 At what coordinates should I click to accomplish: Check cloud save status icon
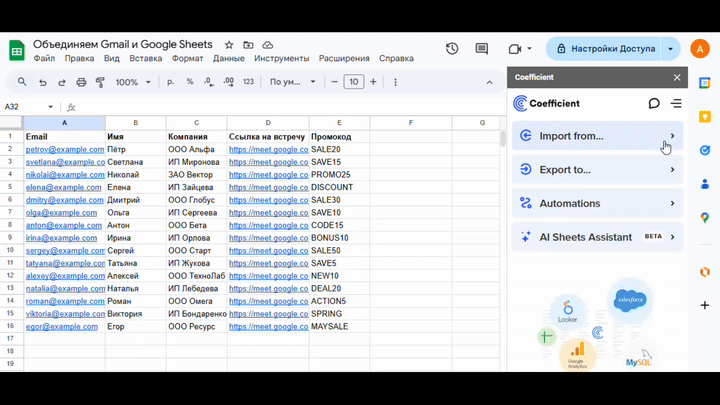(x=268, y=45)
